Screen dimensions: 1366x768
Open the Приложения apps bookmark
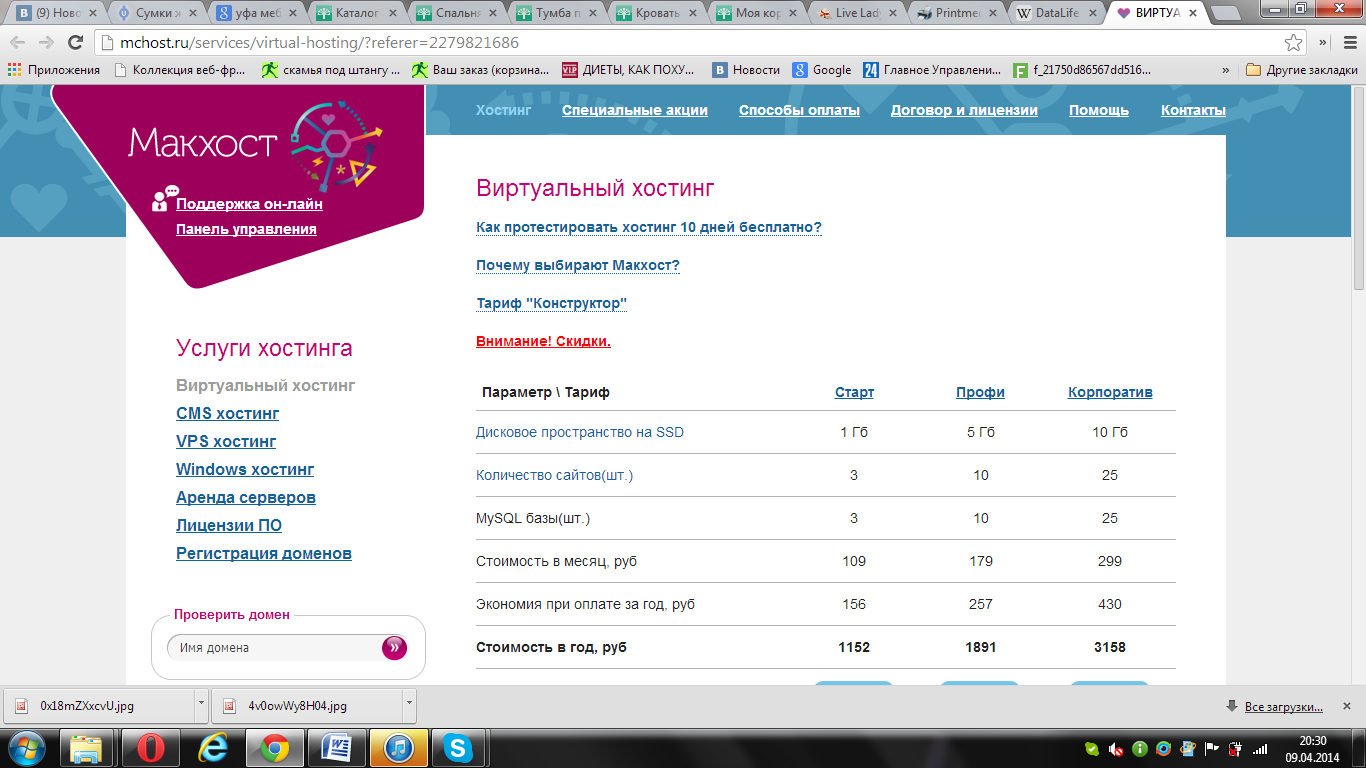tap(54, 70)
